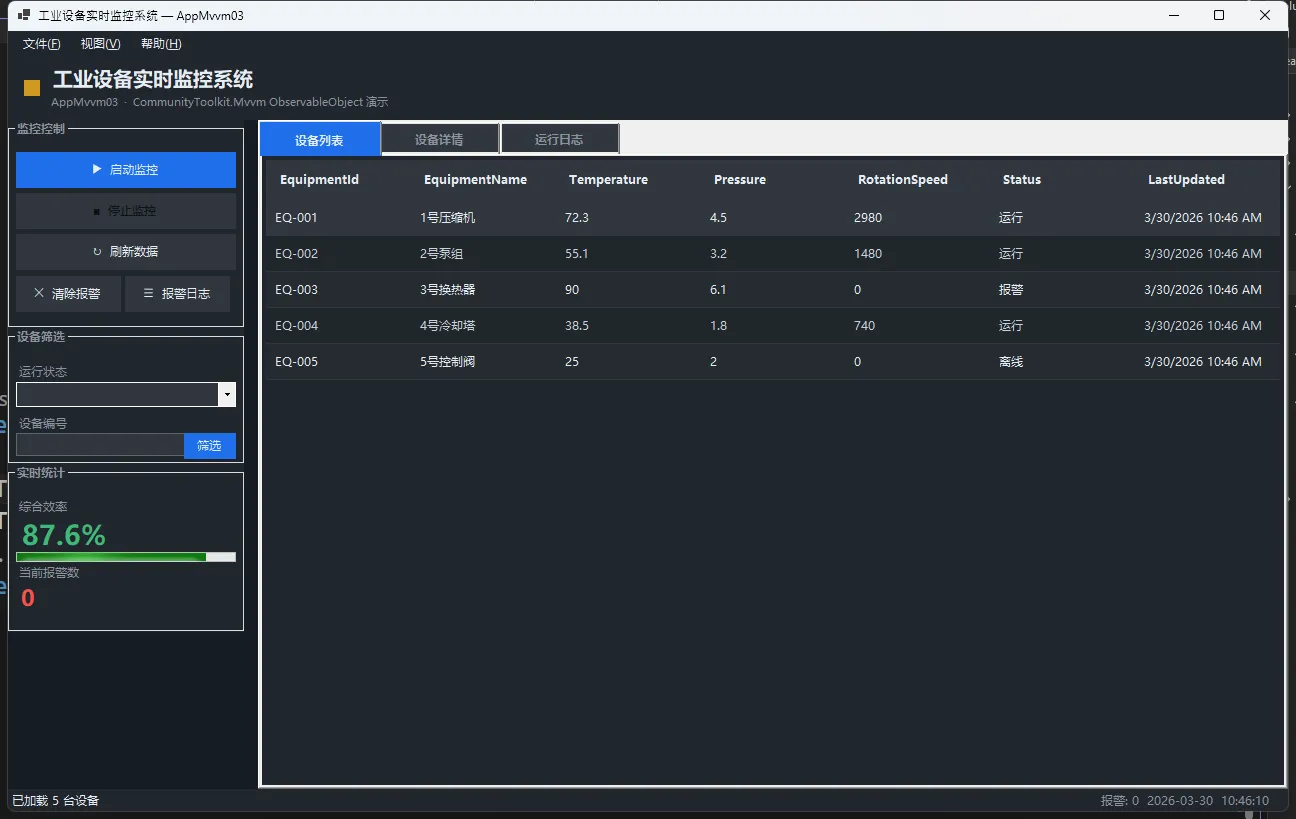Click the X icon on 清除报警
Viewport: 1296px width, 819px height.
pyautogui.click(x=39, y=294)
